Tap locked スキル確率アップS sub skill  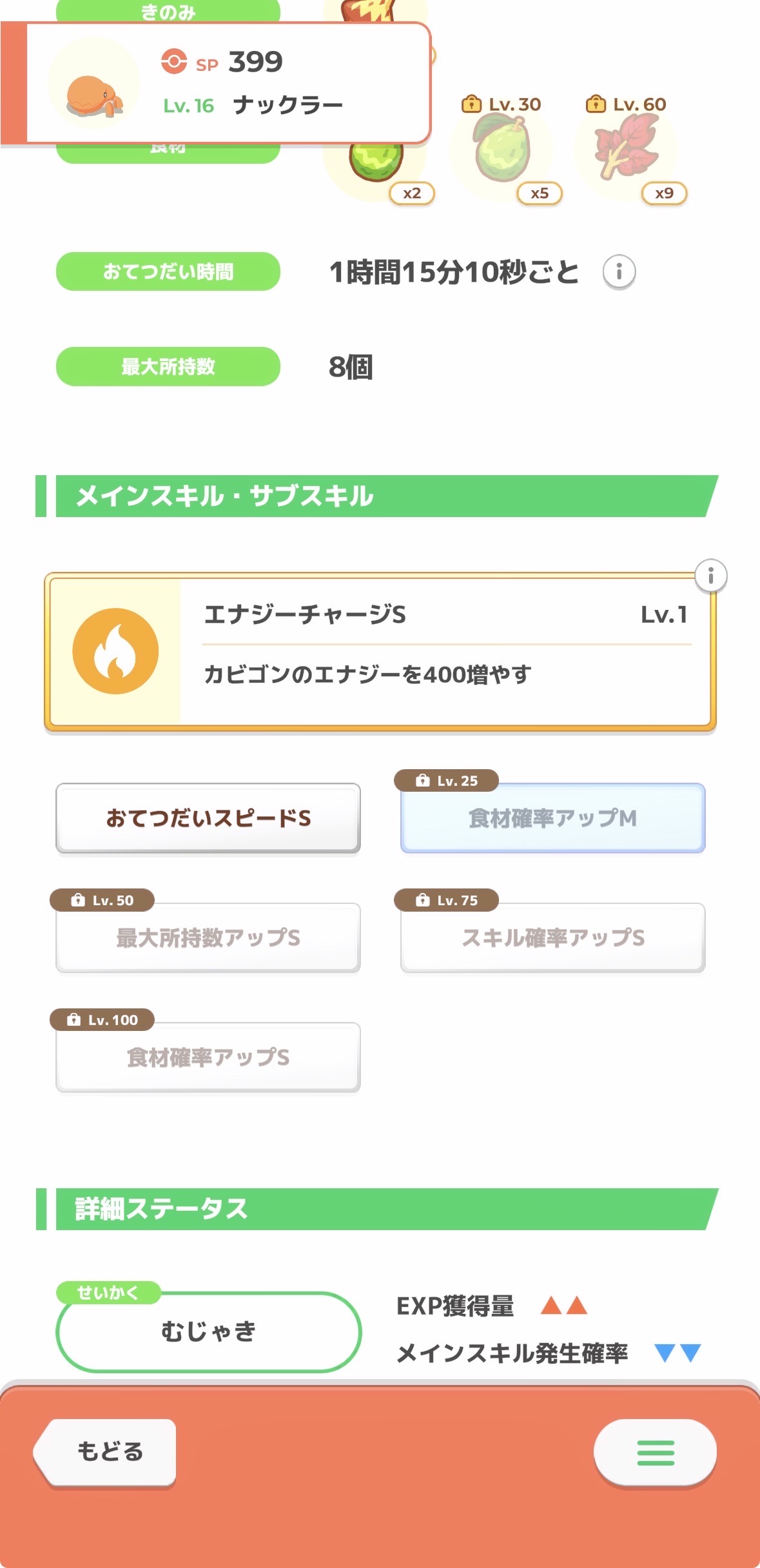[x=552, y=937]
